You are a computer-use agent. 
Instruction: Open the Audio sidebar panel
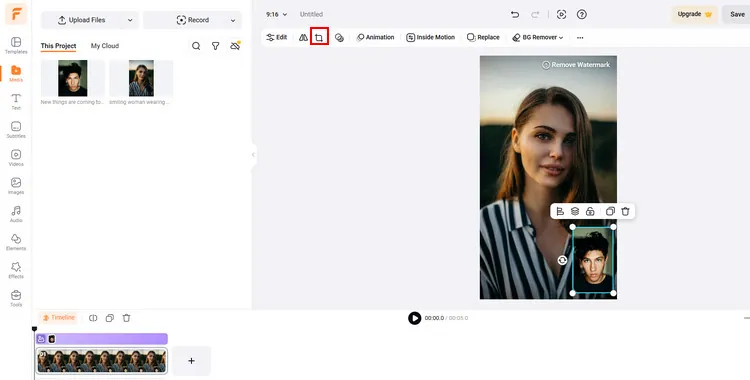[x=16, y=214]
